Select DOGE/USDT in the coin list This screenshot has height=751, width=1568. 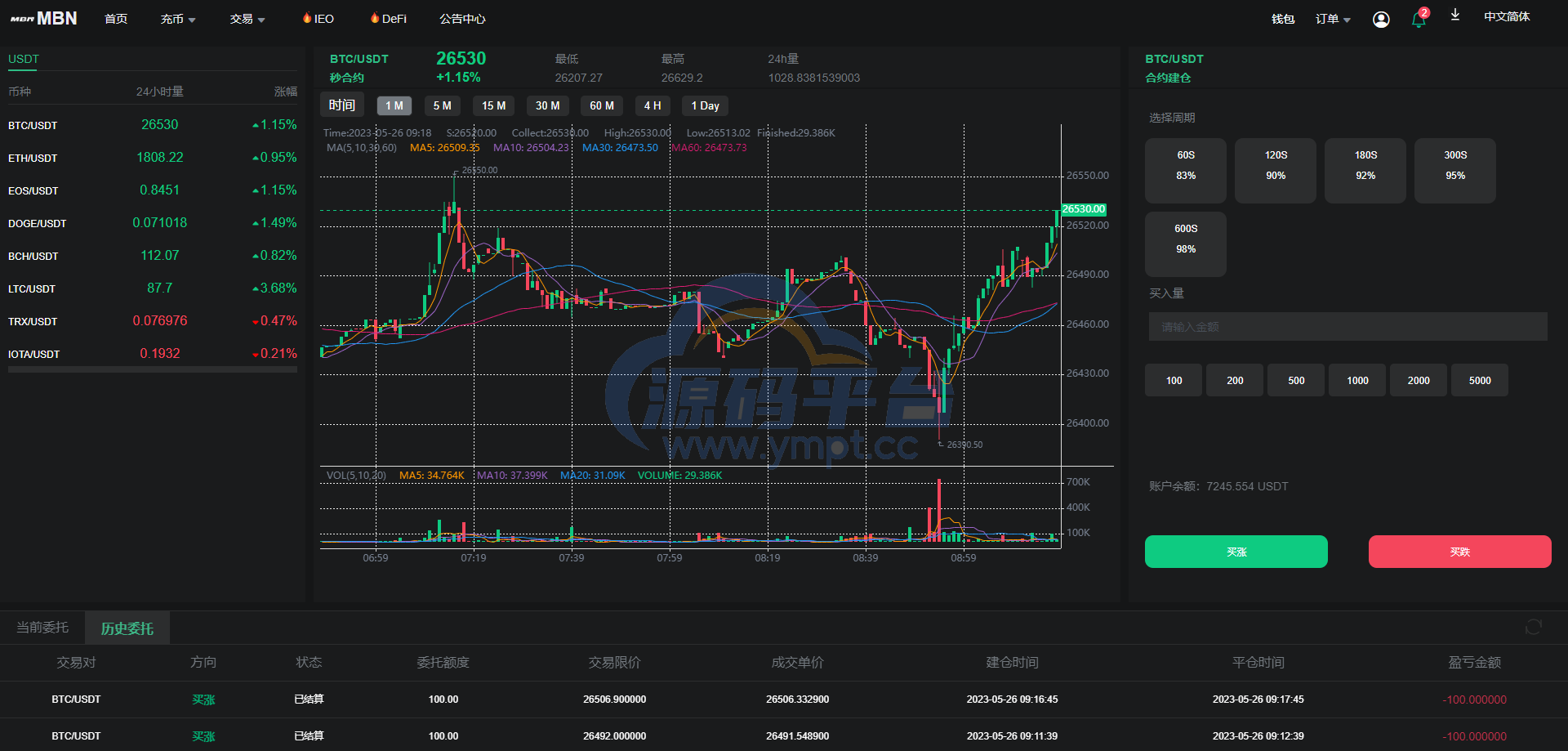[x=153, y=223]
